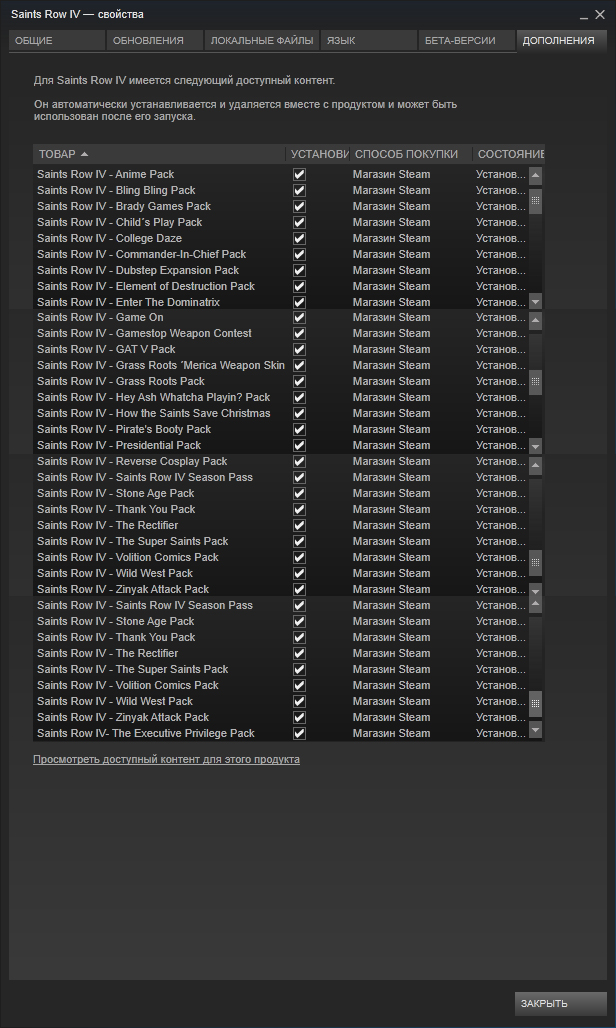Switch to the ОБЩИЕ tab
The image size is (616, 1028).
tap(57, 41)
